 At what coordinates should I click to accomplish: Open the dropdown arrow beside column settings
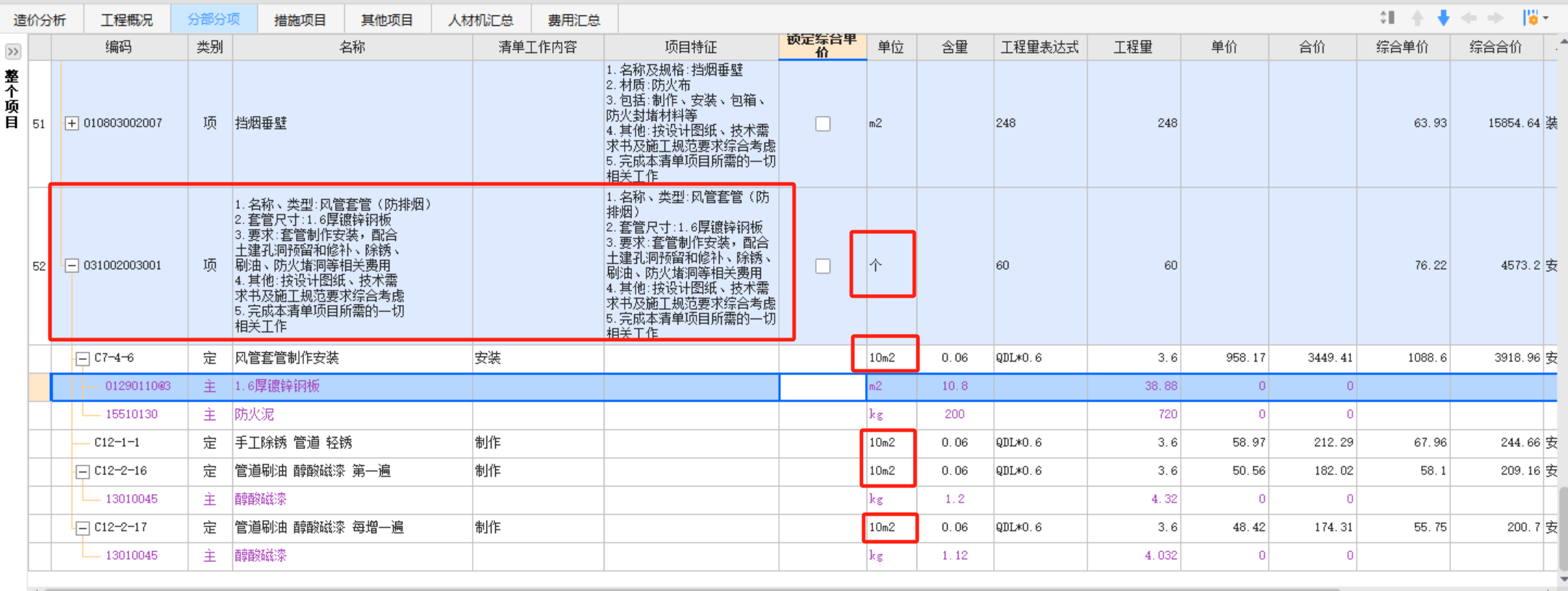click(1546, 18)
